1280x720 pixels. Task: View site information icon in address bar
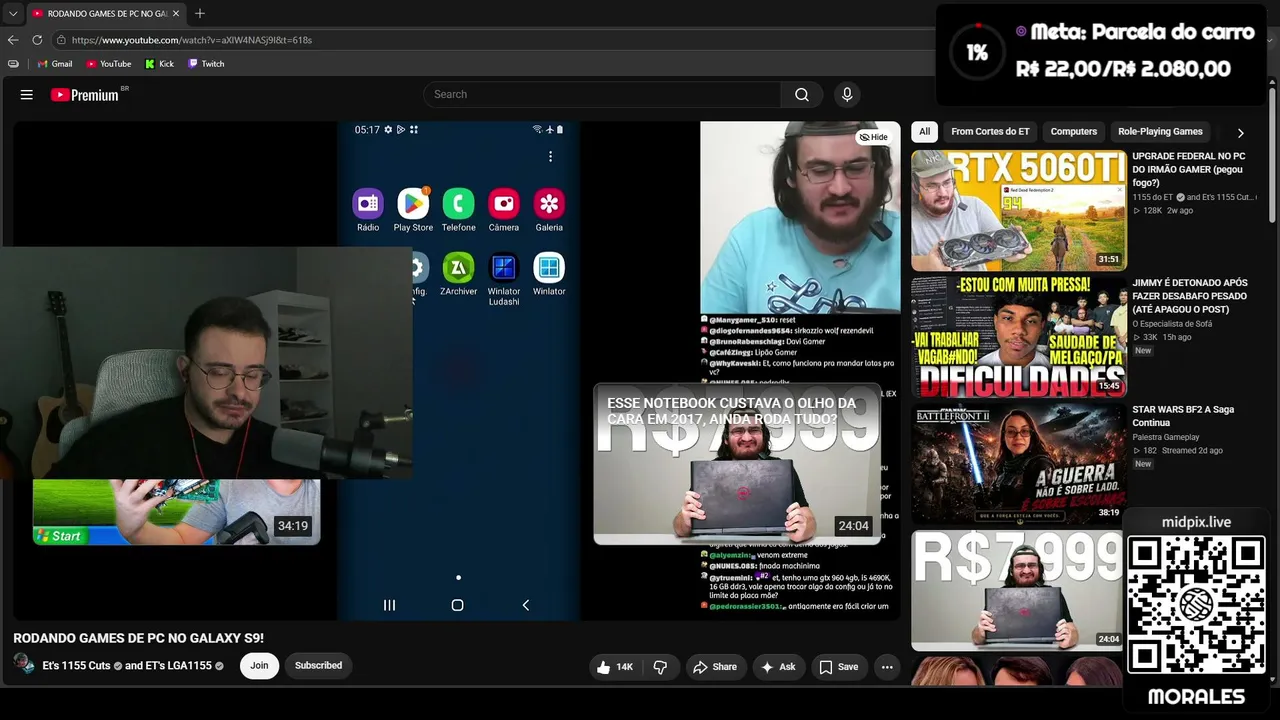[61, 40]
